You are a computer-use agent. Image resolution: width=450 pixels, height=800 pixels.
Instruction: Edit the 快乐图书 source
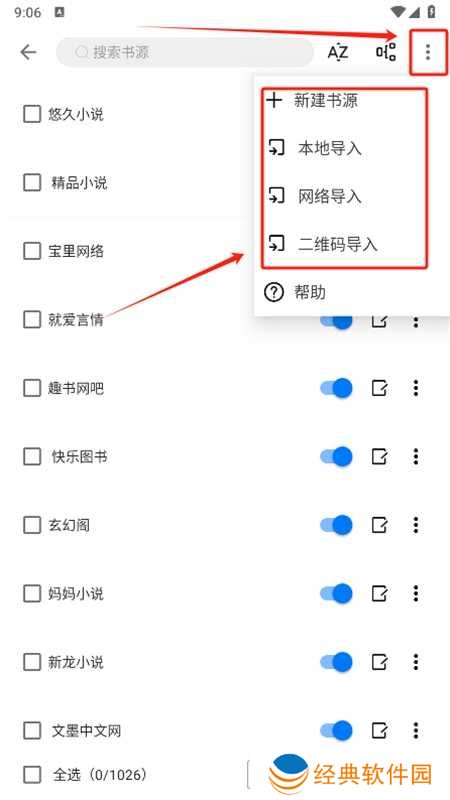pyautogui.click(x=379, y=457)
